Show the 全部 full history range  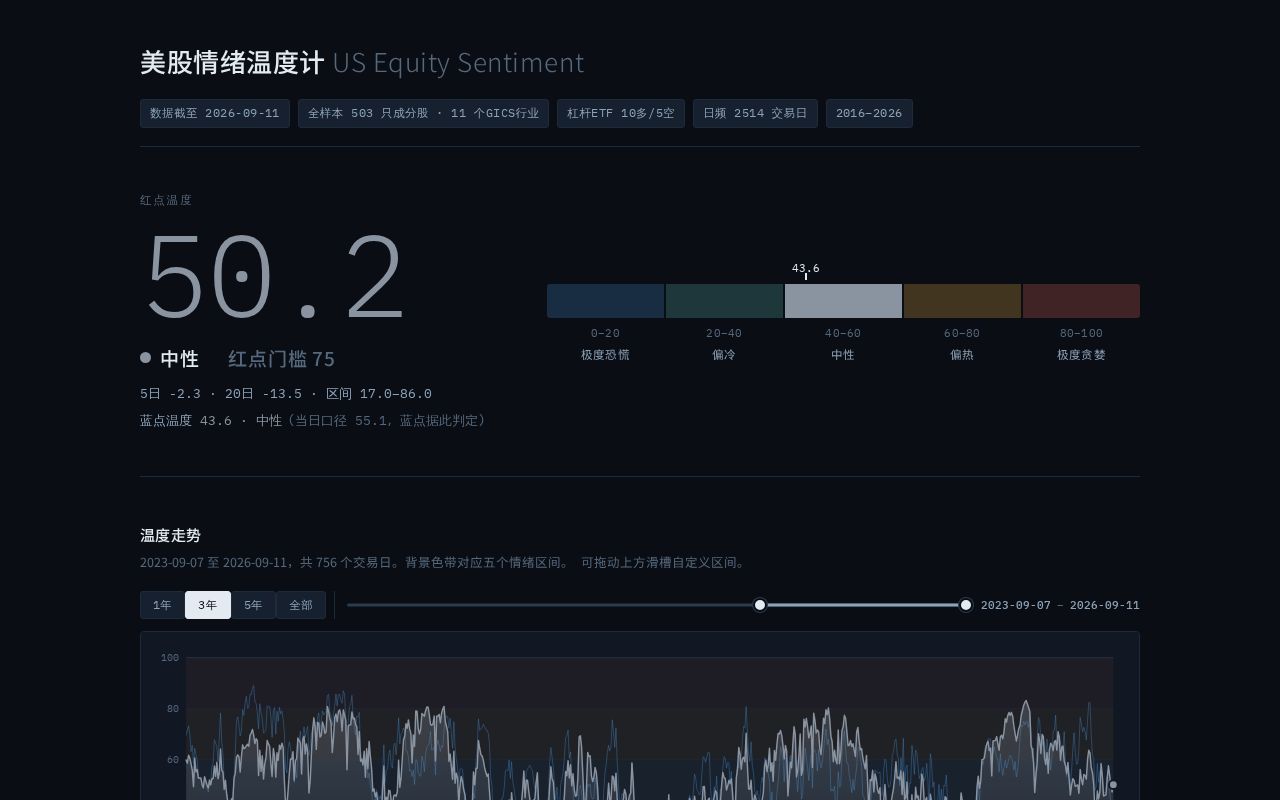coord(300,605)
